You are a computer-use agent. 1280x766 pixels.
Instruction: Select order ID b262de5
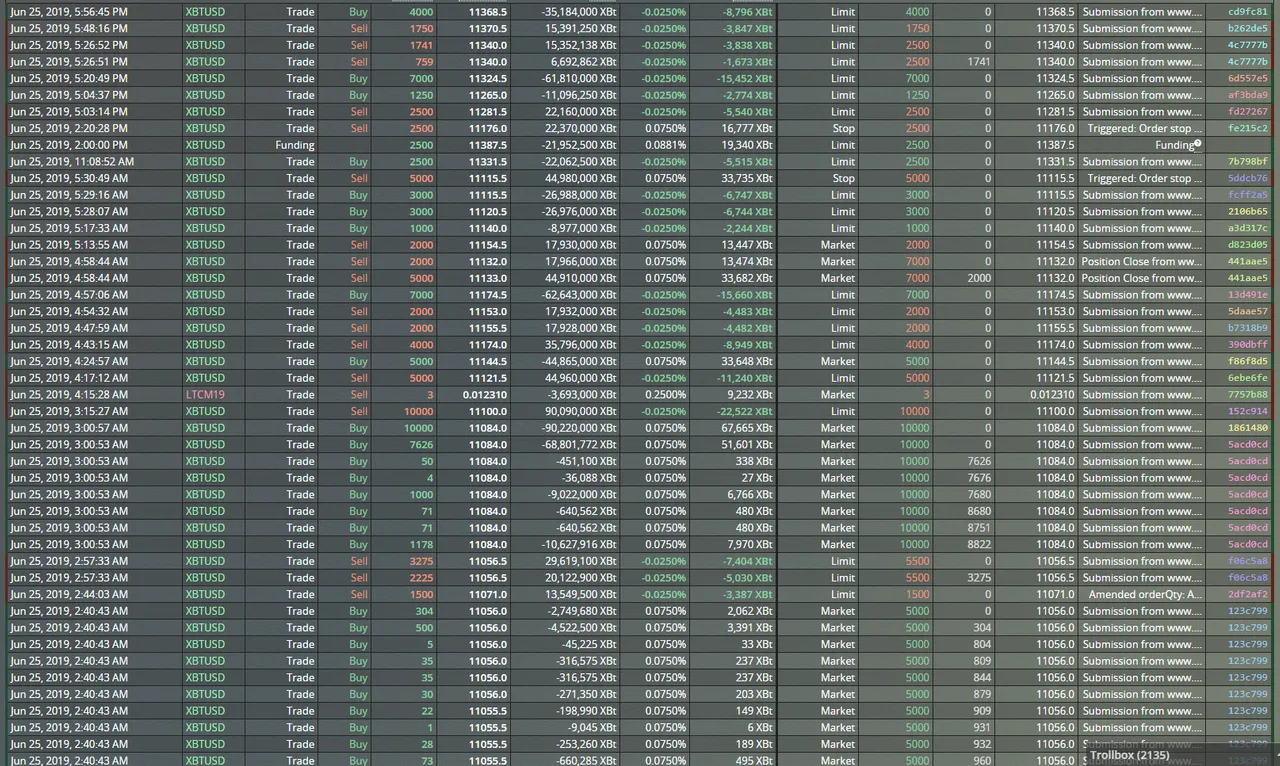tap(1247, 28)
